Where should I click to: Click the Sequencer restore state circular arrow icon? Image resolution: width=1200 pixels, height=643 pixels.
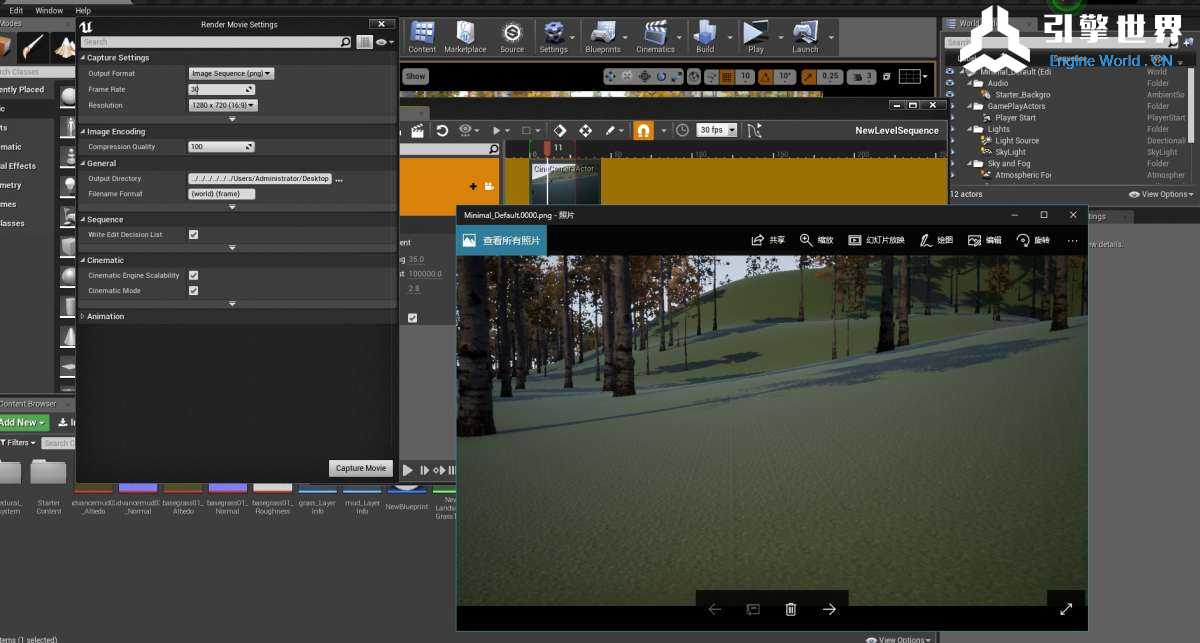(442, 131)
